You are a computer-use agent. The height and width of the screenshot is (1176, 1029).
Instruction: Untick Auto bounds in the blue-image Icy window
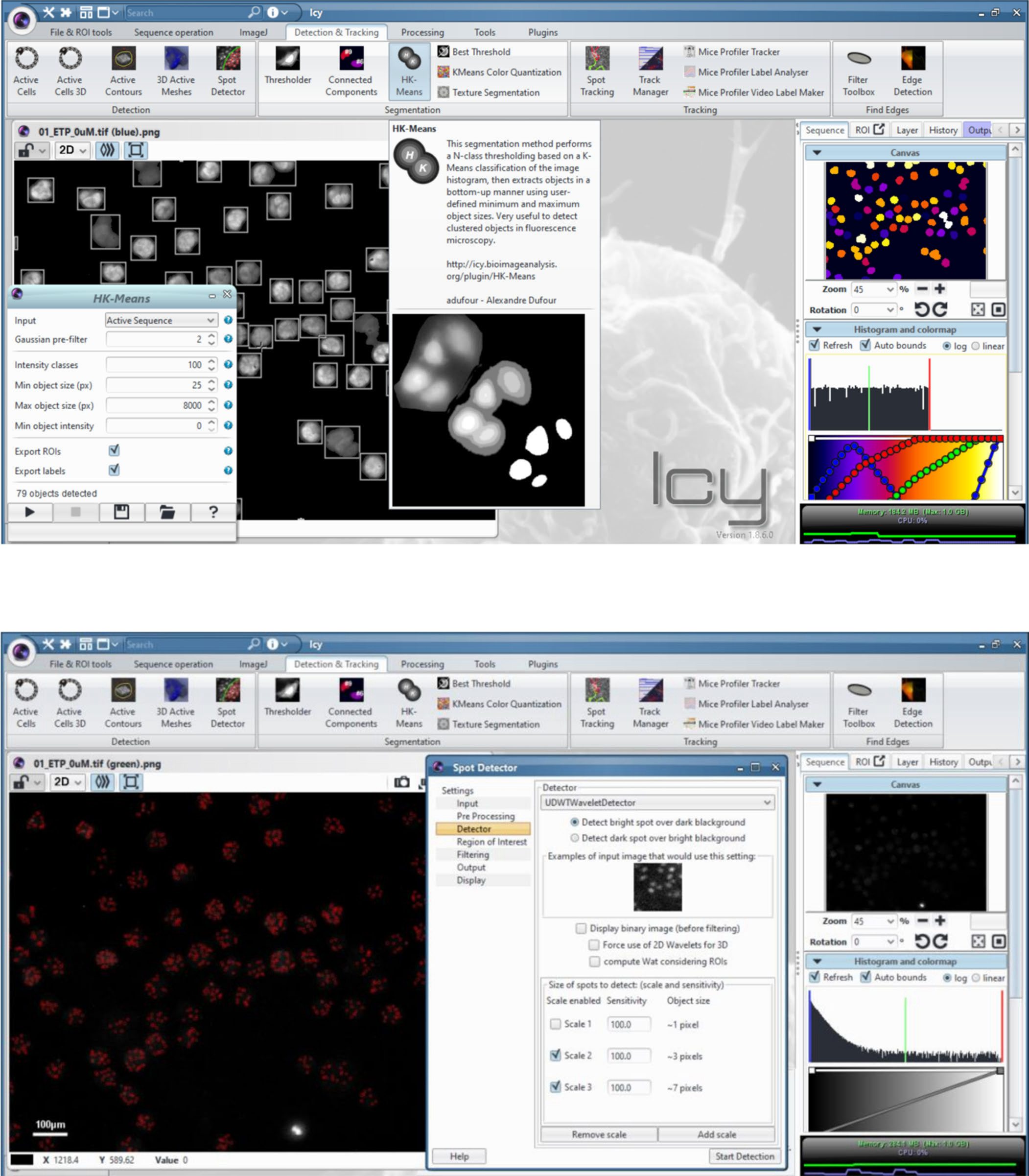865,345
